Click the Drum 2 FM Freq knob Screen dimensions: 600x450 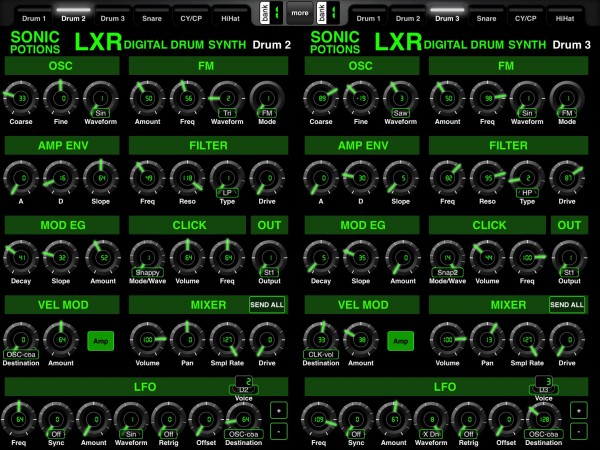point(188,98)
